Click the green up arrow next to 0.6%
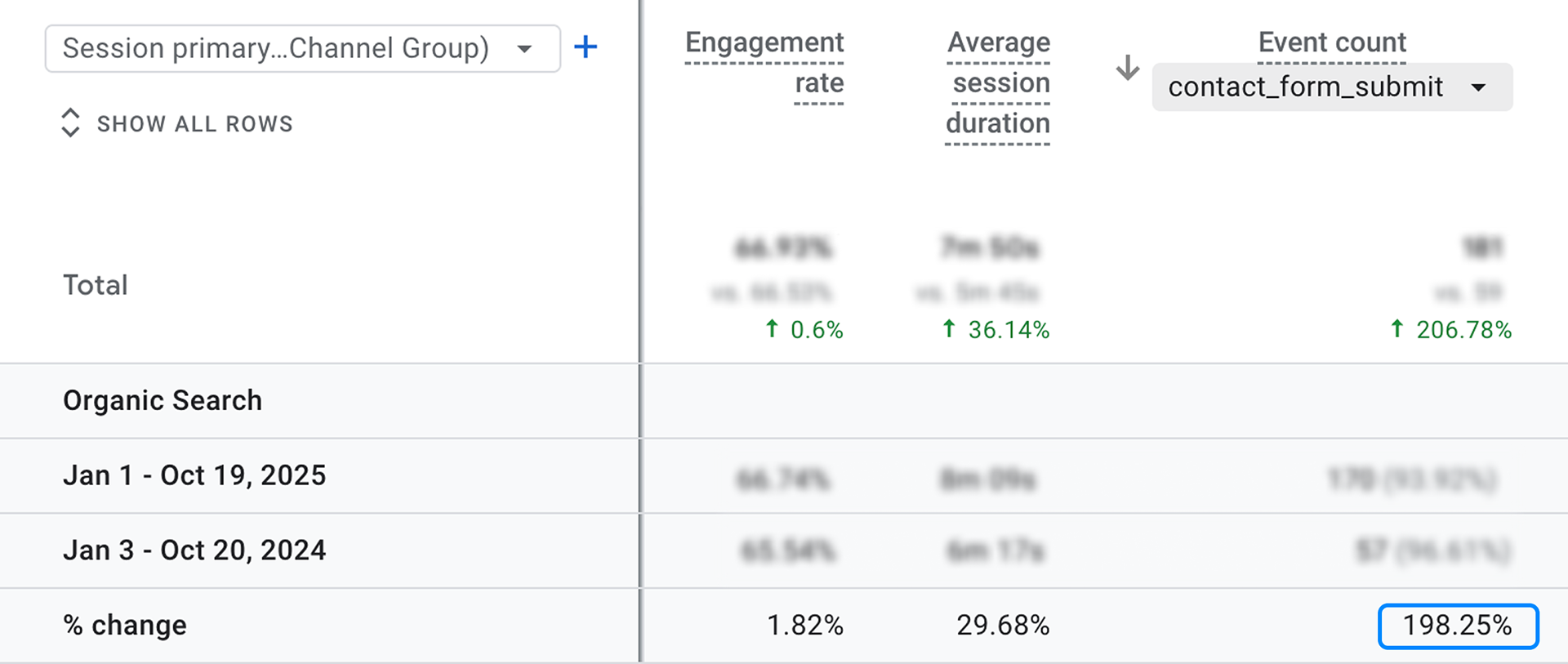Screen dimensions: 1568x664 tap(772, 329)
